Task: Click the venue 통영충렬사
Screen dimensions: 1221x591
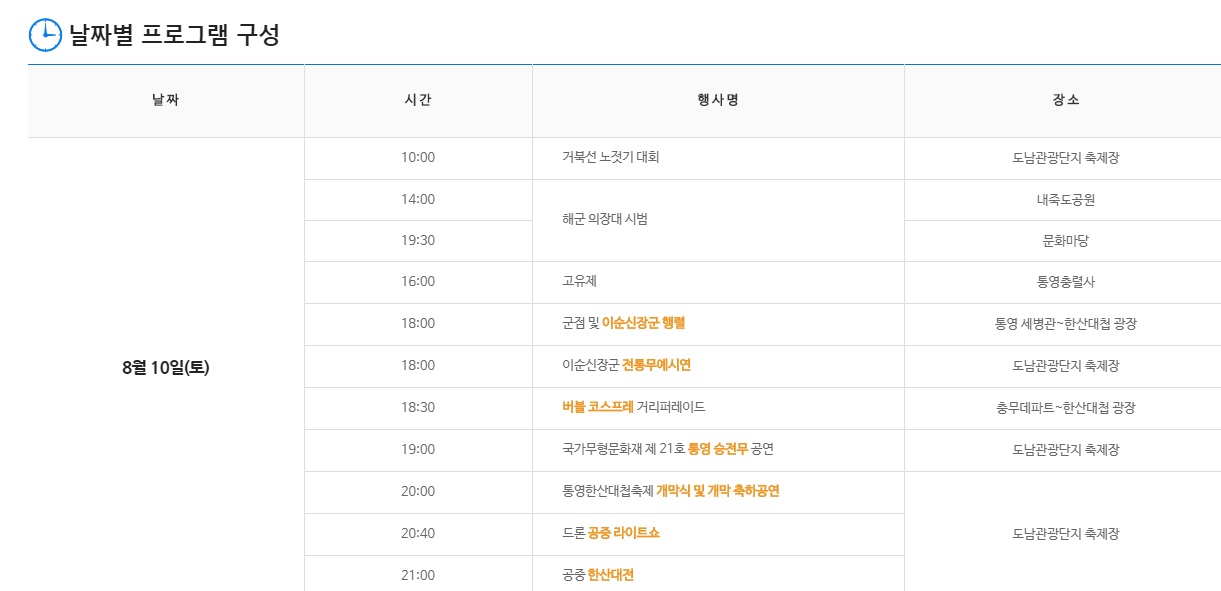Action: pos(1066,282)
